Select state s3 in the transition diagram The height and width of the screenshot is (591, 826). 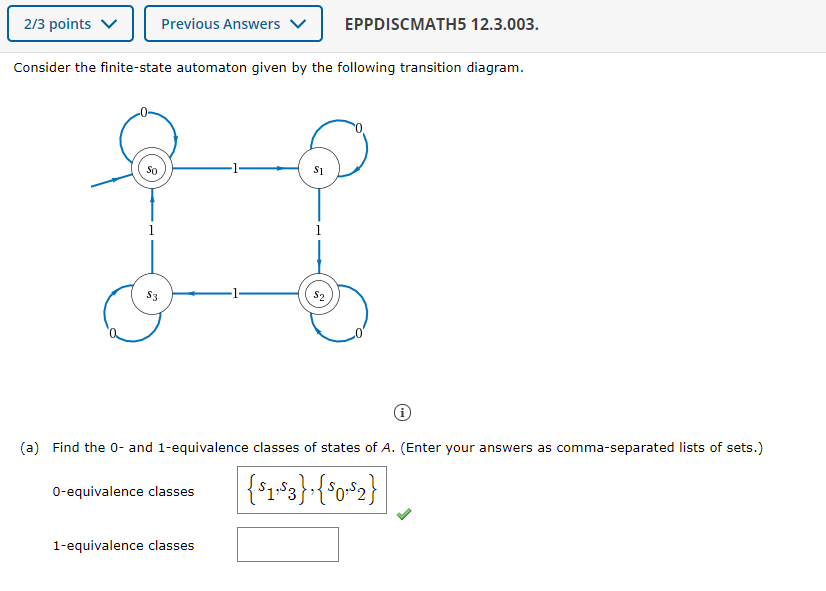click(152, 295)
